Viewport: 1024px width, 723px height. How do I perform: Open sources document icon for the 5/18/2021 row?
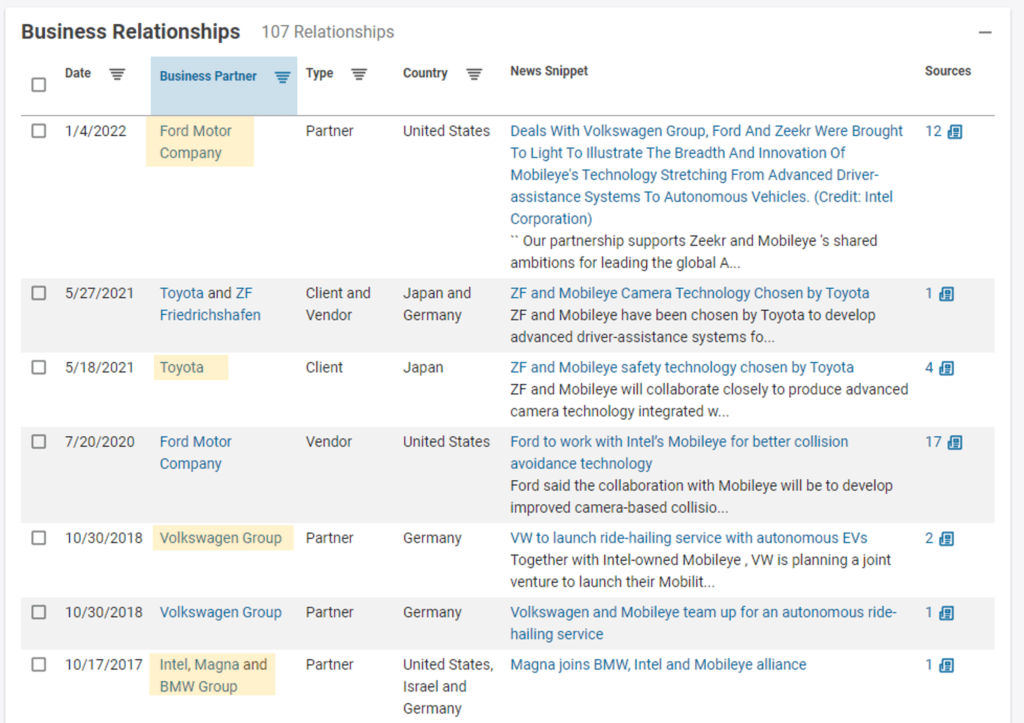pyautogui.click(x=946, y=368)
